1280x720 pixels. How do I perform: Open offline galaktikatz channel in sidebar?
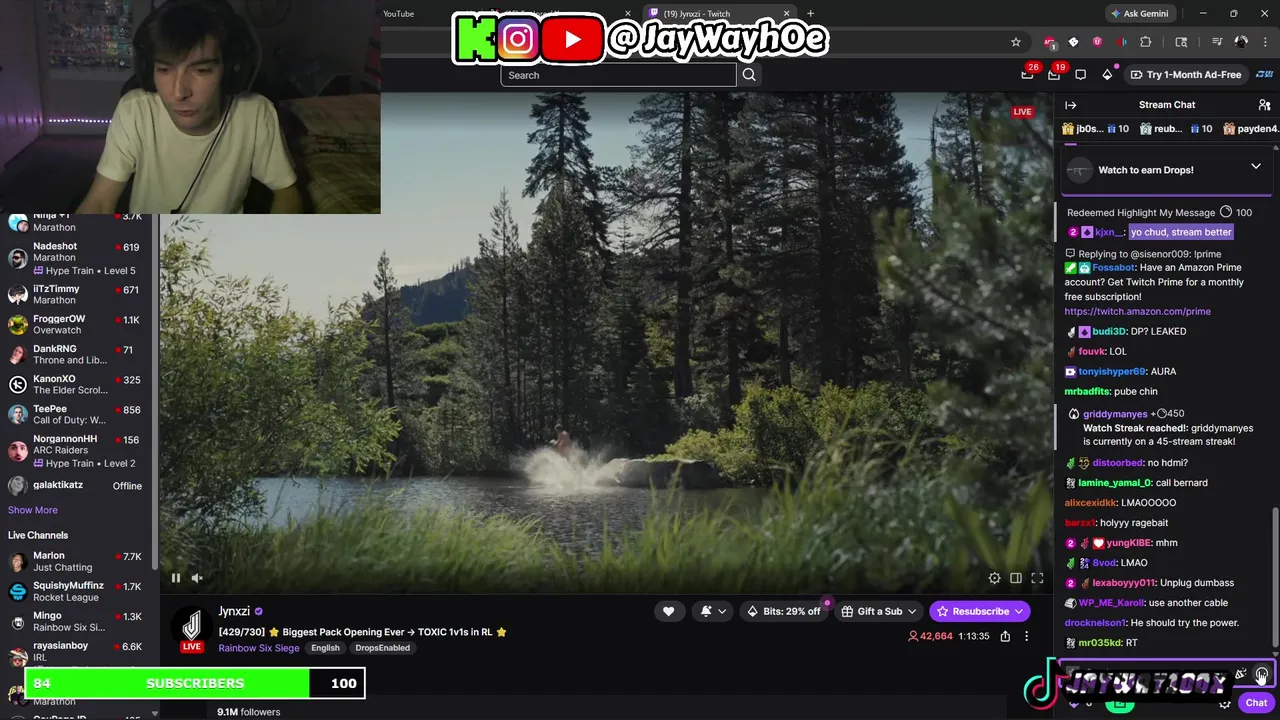[76, 485]
